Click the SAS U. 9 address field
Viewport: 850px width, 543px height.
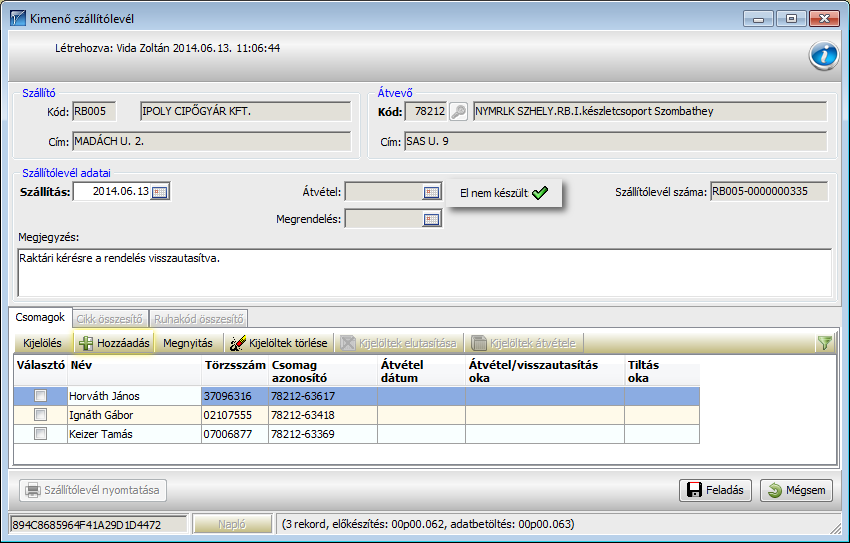(616, 142)
